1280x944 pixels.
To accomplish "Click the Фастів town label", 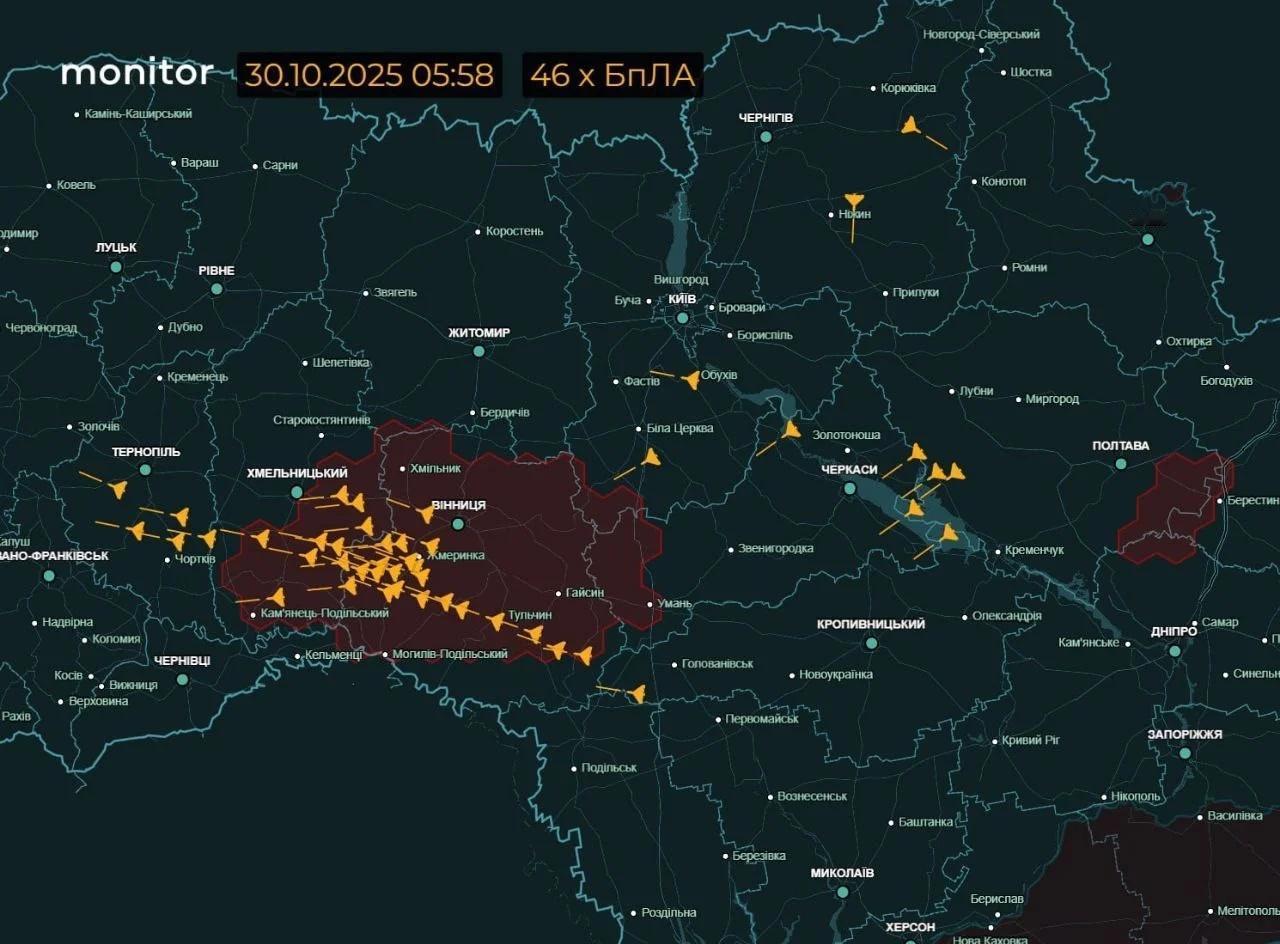I will [642, 381].
